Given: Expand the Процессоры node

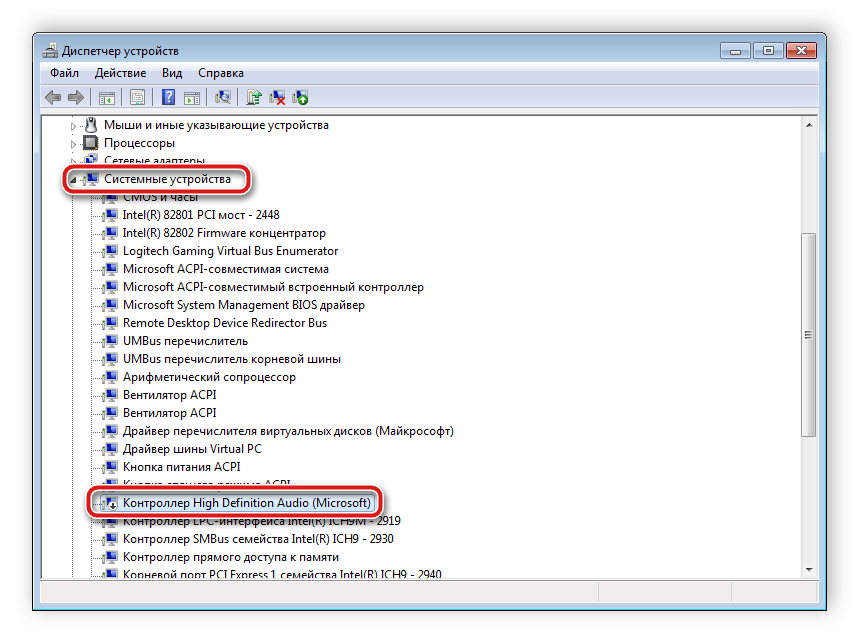Looking at the screenshot, I should point(73,144).
